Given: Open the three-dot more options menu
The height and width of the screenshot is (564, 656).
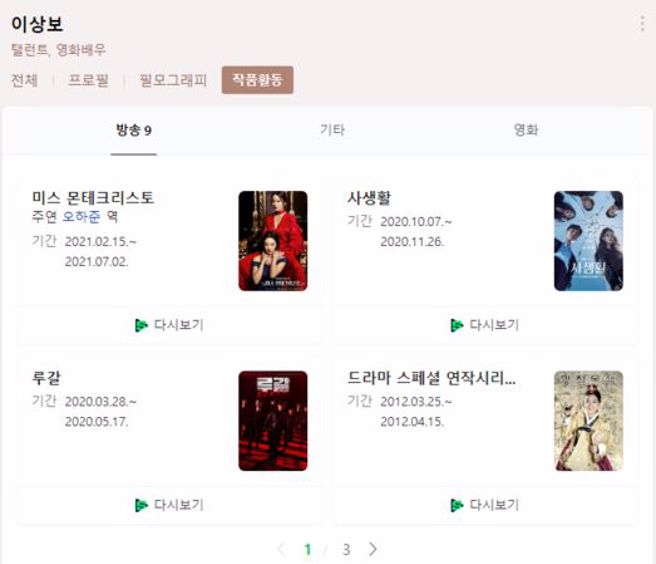Looking at the screenshot, I should (x=642, y=24).
